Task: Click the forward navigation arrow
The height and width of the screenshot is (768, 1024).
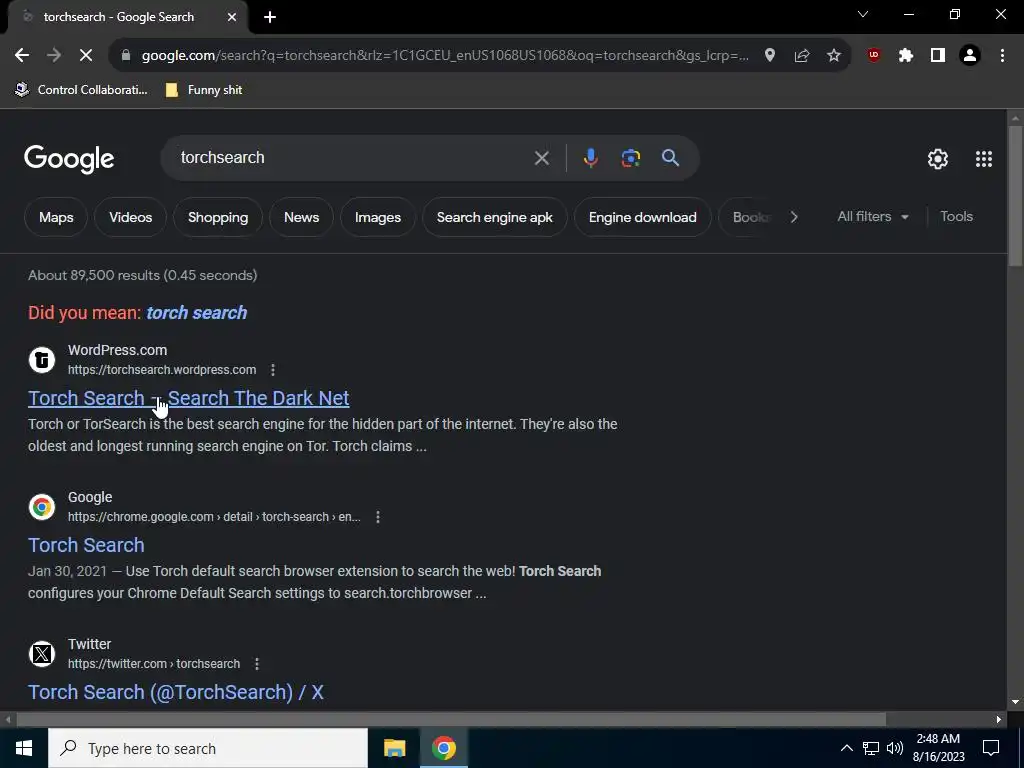Action: pyautogui.click(x=54, y=56)
